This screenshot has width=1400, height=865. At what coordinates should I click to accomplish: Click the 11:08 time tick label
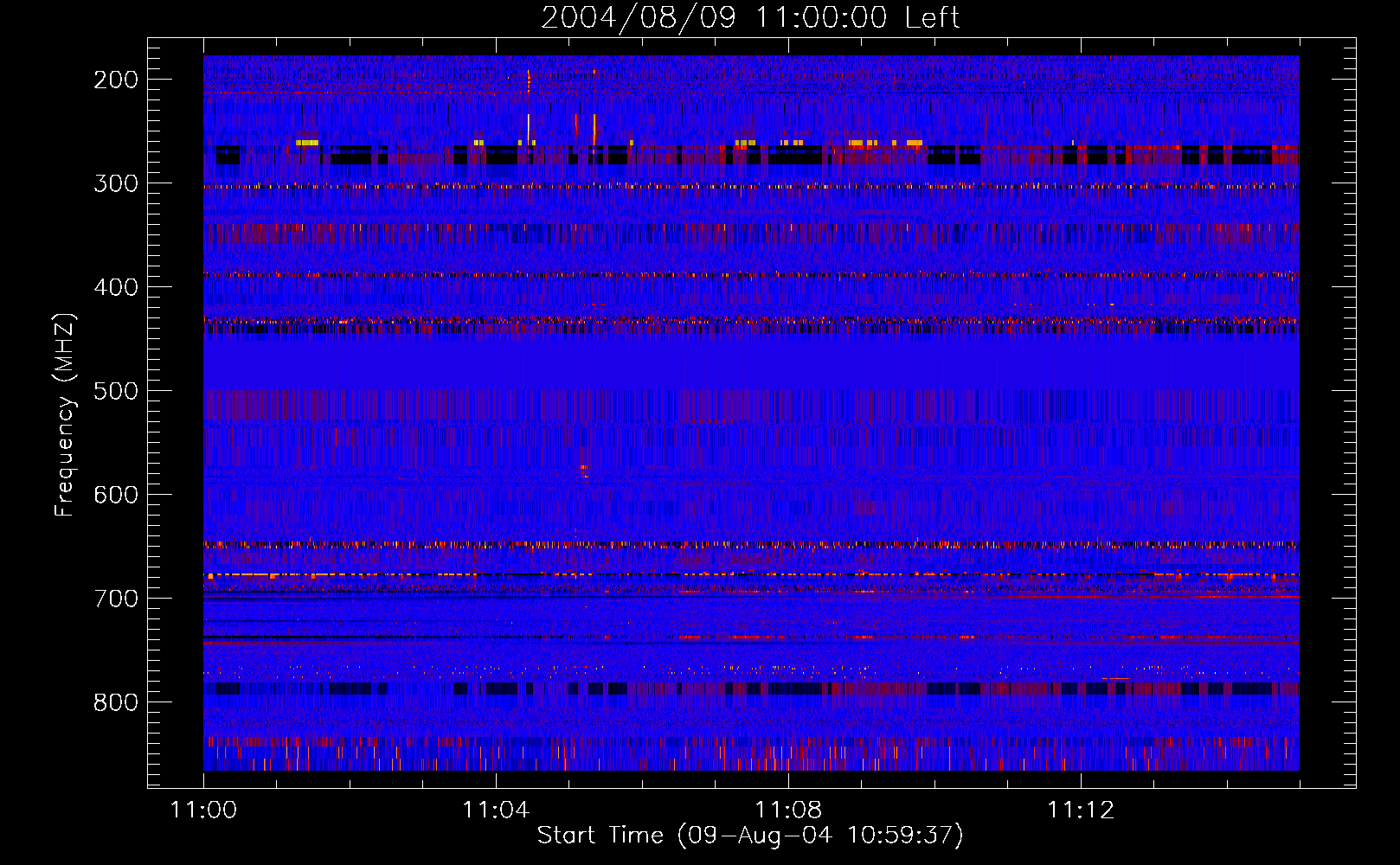(x=788, y=810)
